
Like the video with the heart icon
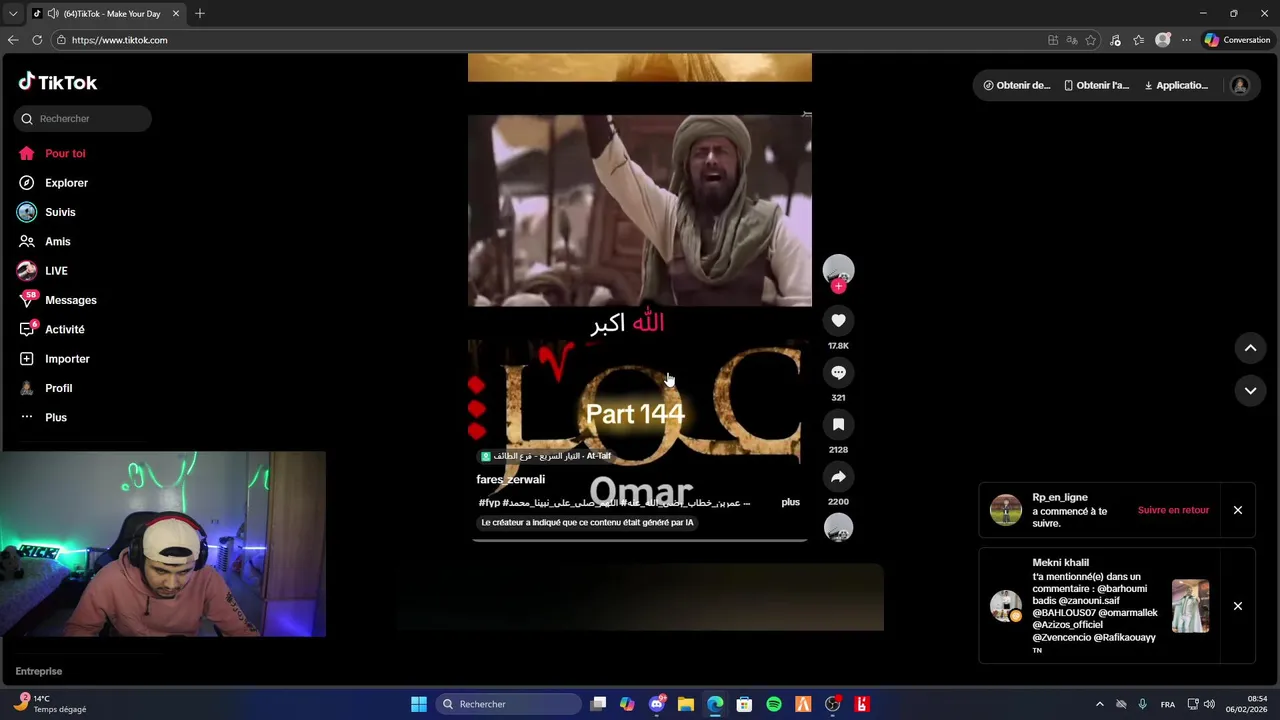pyautogui.click(x=838, y=321)
